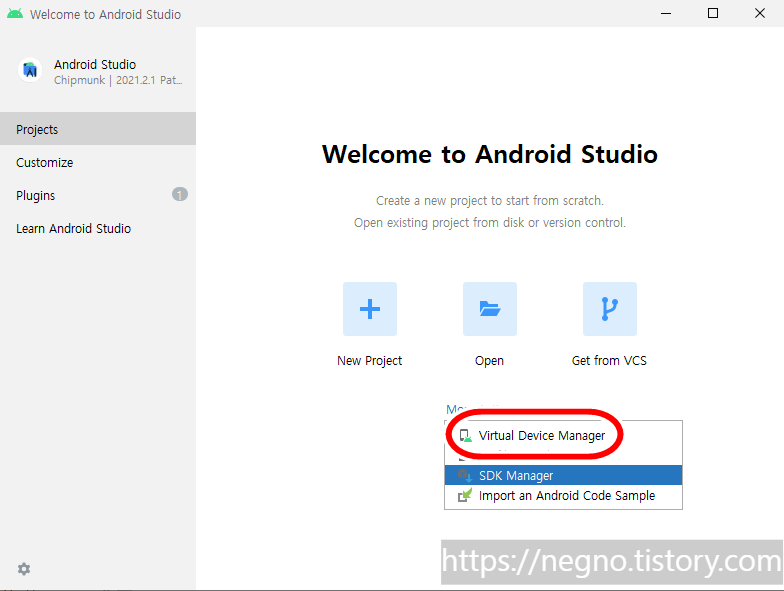
Task: Choose Import an Android Code Sample
Action: point(563,495)
